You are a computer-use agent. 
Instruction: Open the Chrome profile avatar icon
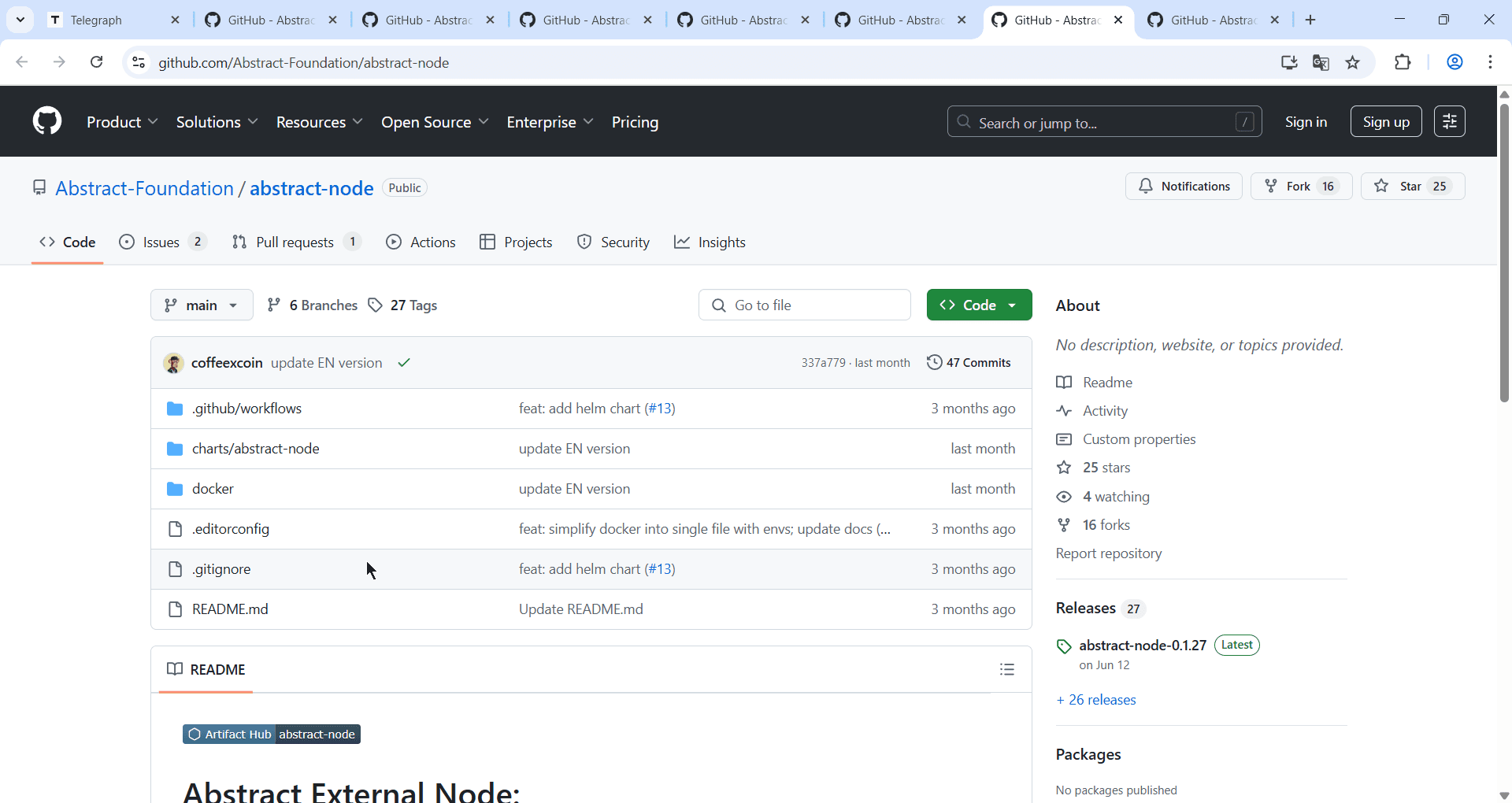(1455, 62)
